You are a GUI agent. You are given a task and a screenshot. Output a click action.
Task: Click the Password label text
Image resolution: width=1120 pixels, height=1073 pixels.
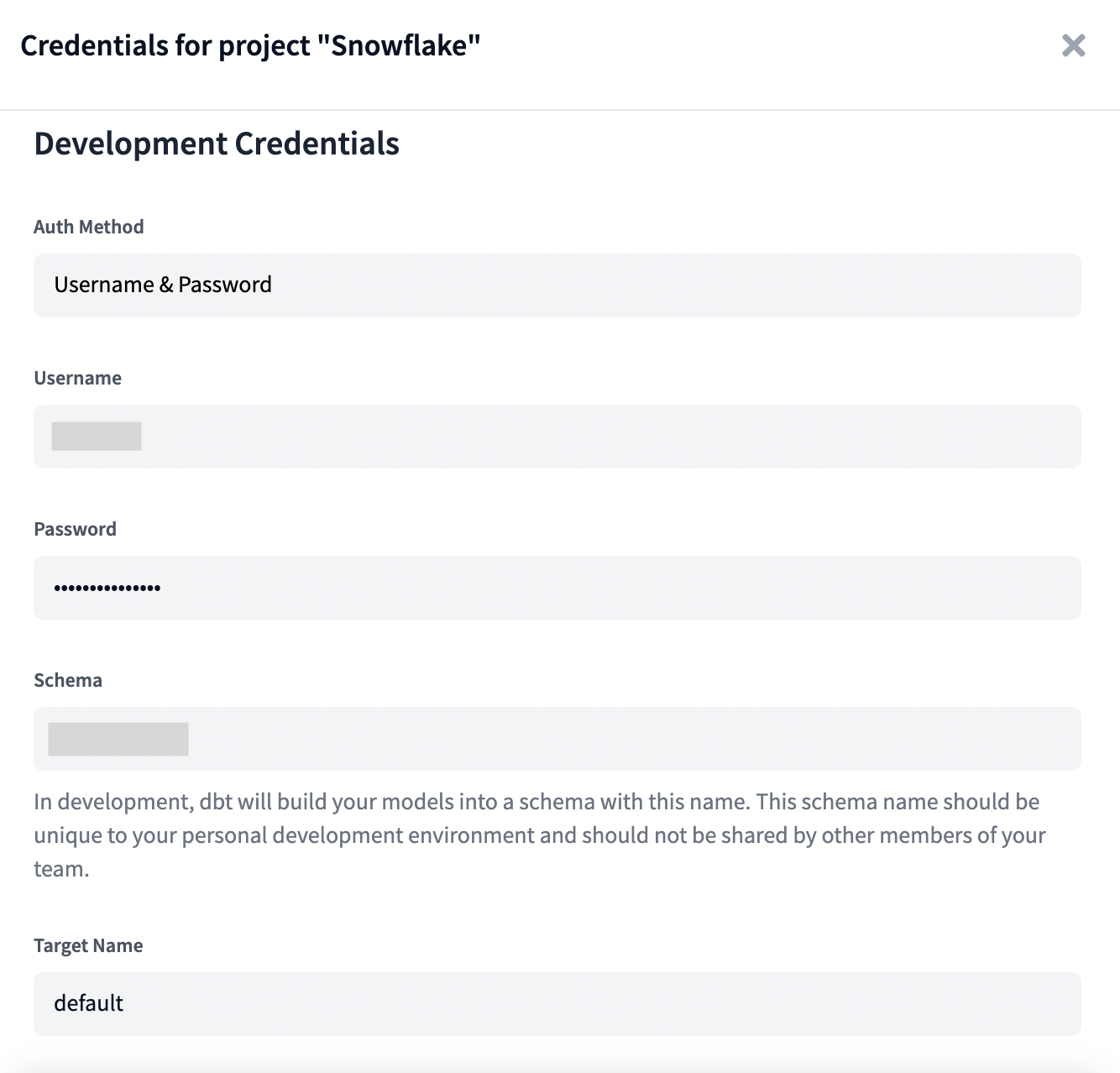(75, 529)
